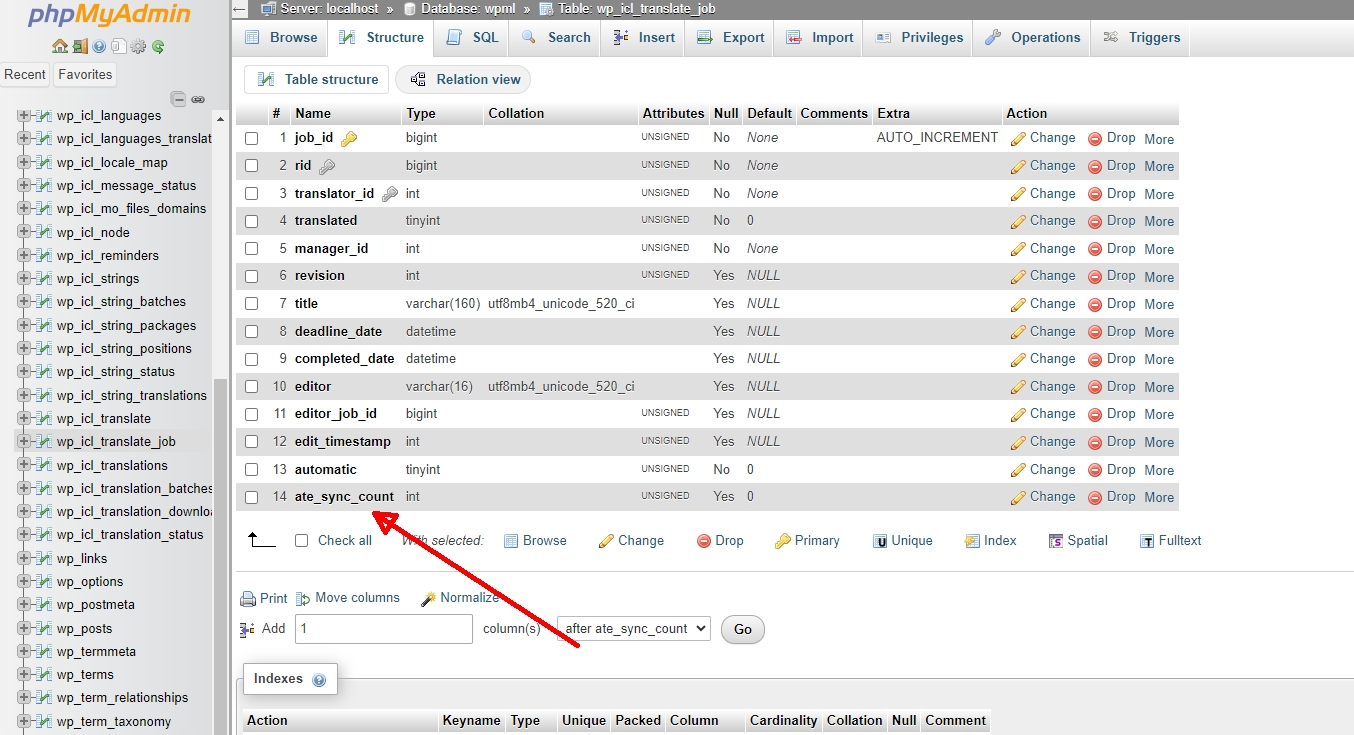Tick the checkbox for job_id row
This screenshot has width=1354, height=735.
[252, 139]
